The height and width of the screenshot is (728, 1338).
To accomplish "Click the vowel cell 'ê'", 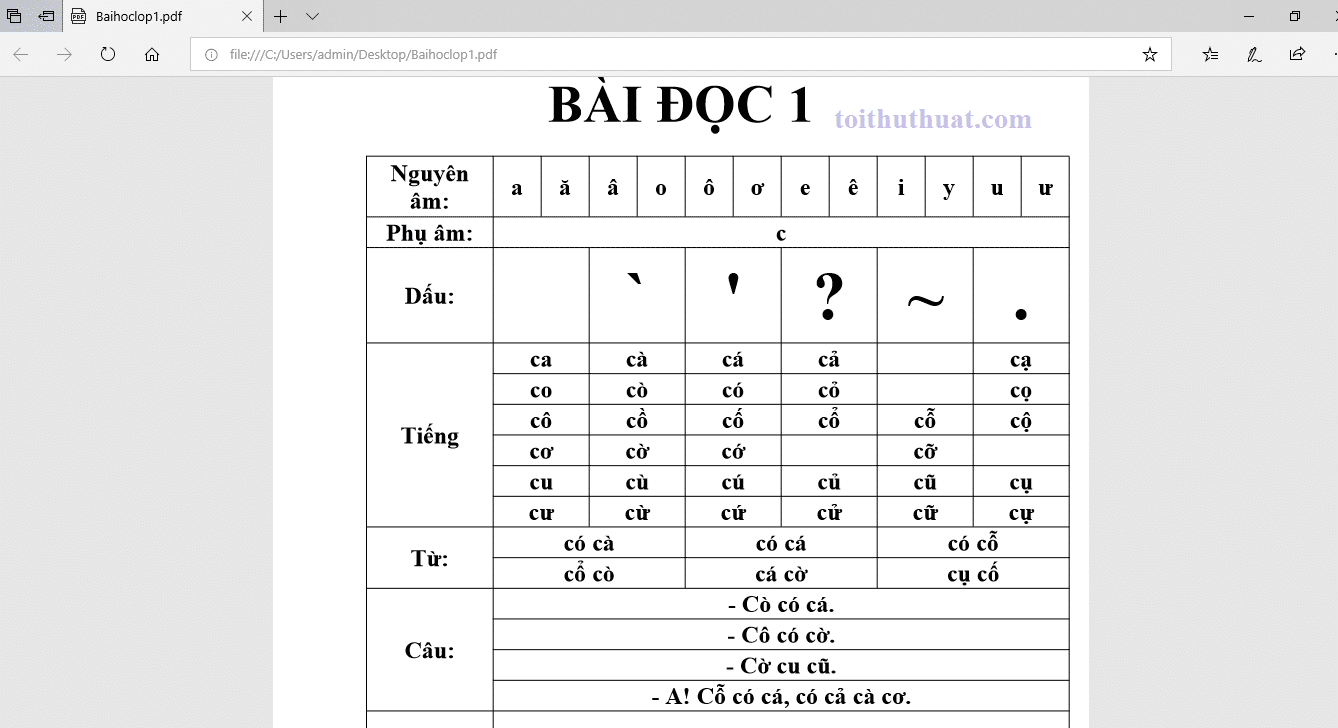I will (x=853, y=187).
